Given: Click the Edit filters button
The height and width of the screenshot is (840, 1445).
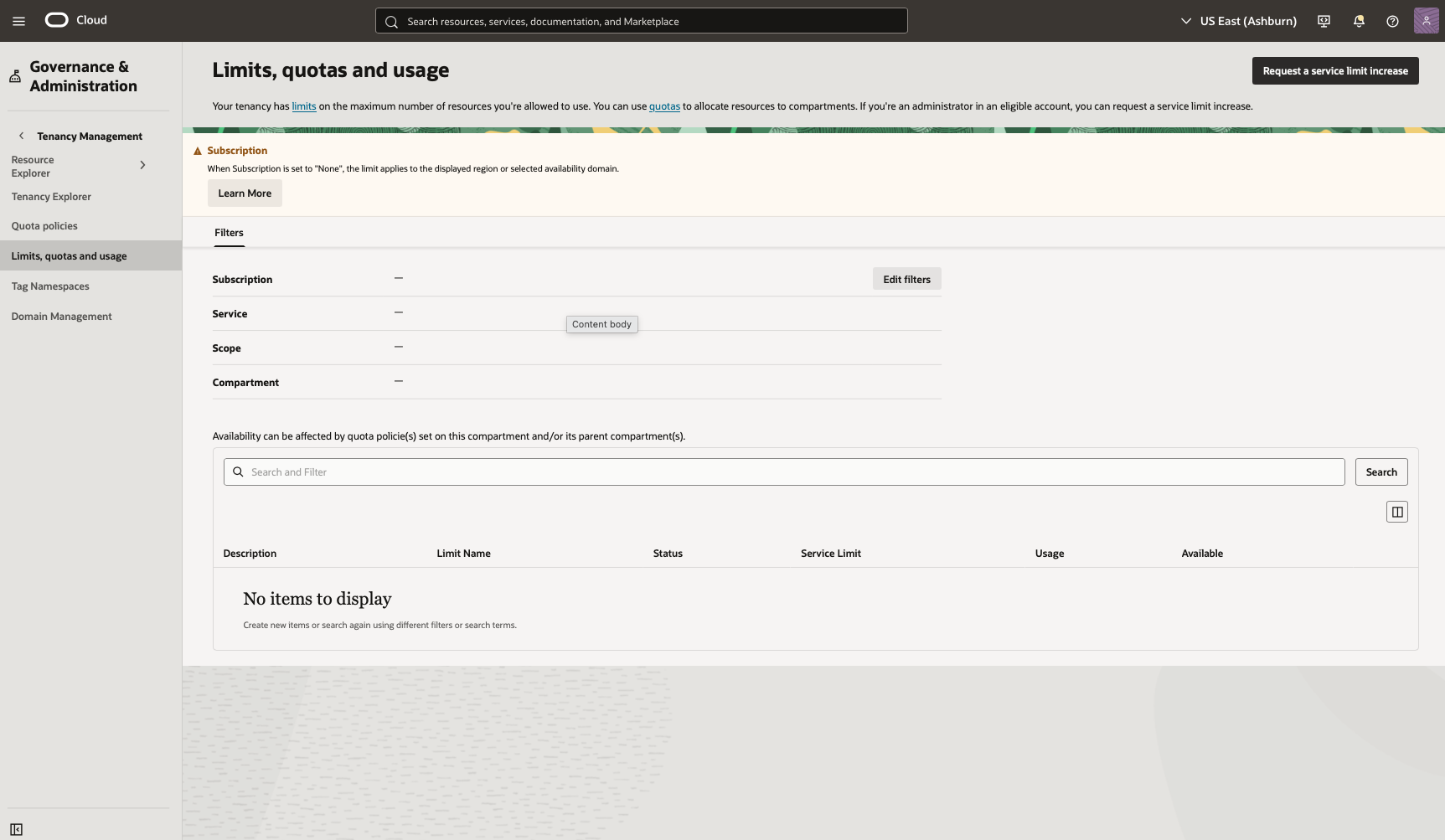Looking at the screenshot, I should pos(906,280).
